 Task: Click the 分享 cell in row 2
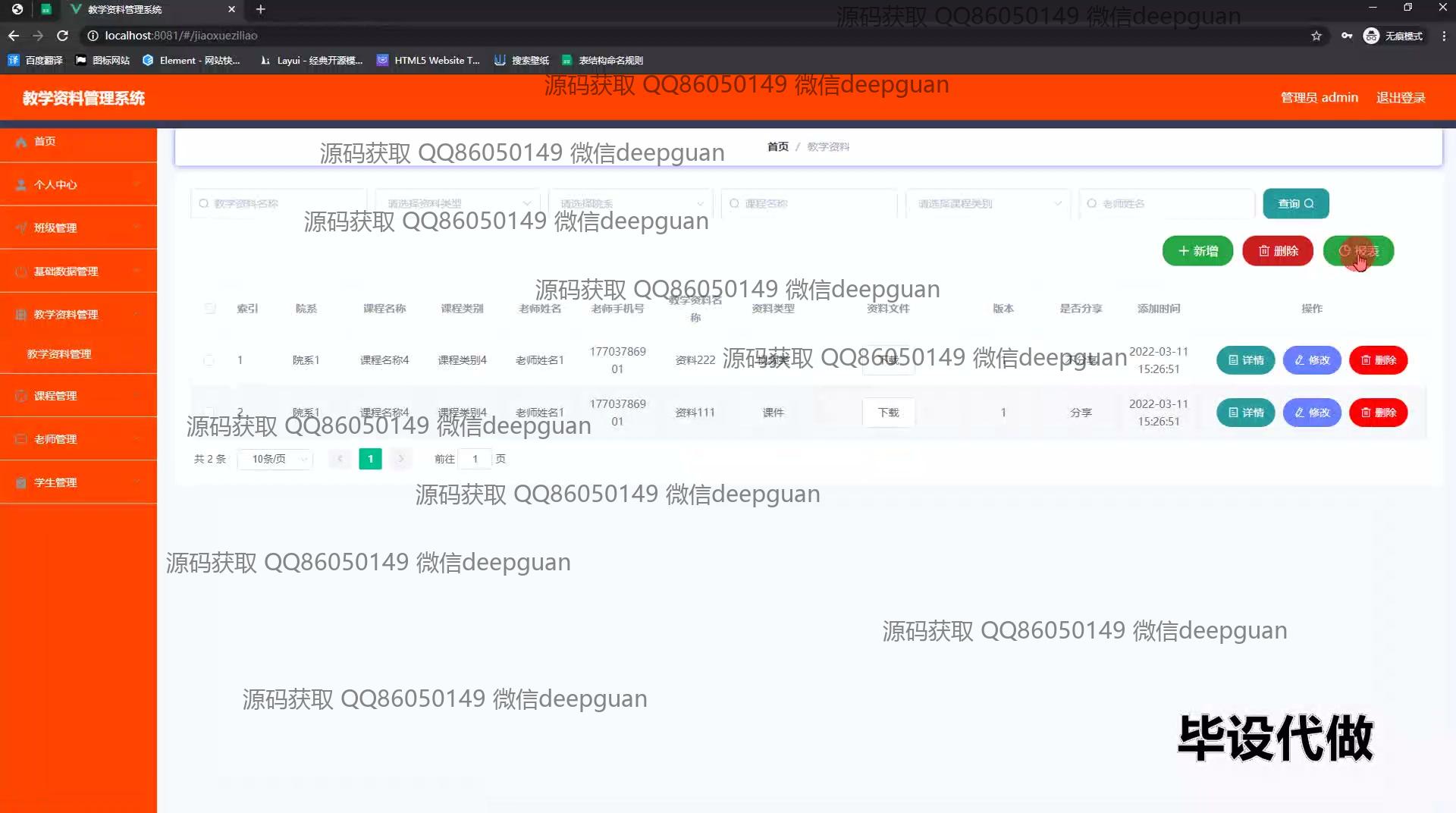click(1081, 413)
